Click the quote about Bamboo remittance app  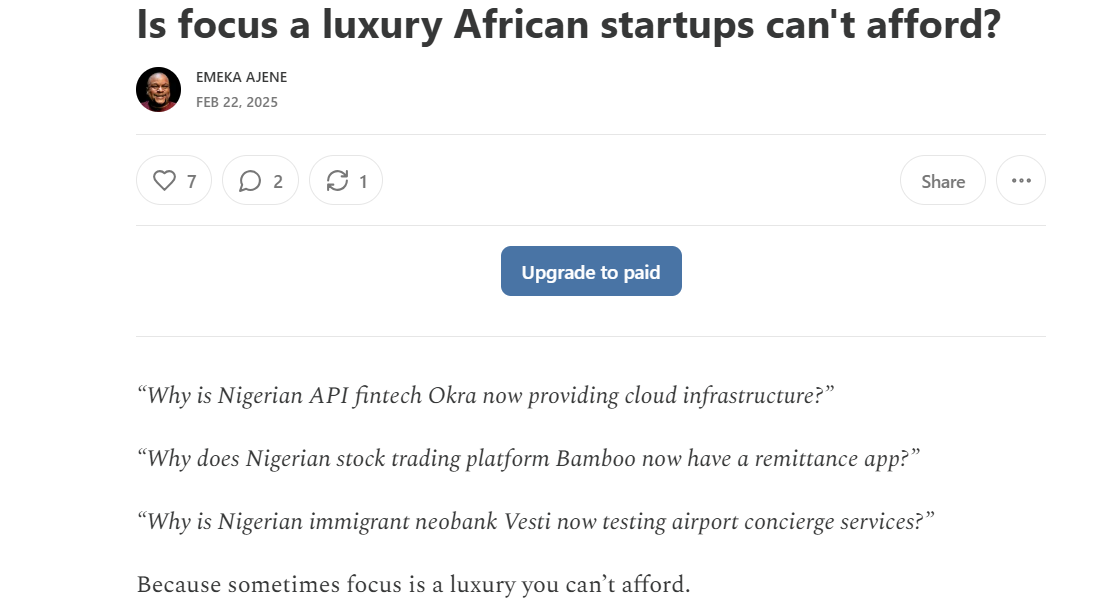coord(528,458)
